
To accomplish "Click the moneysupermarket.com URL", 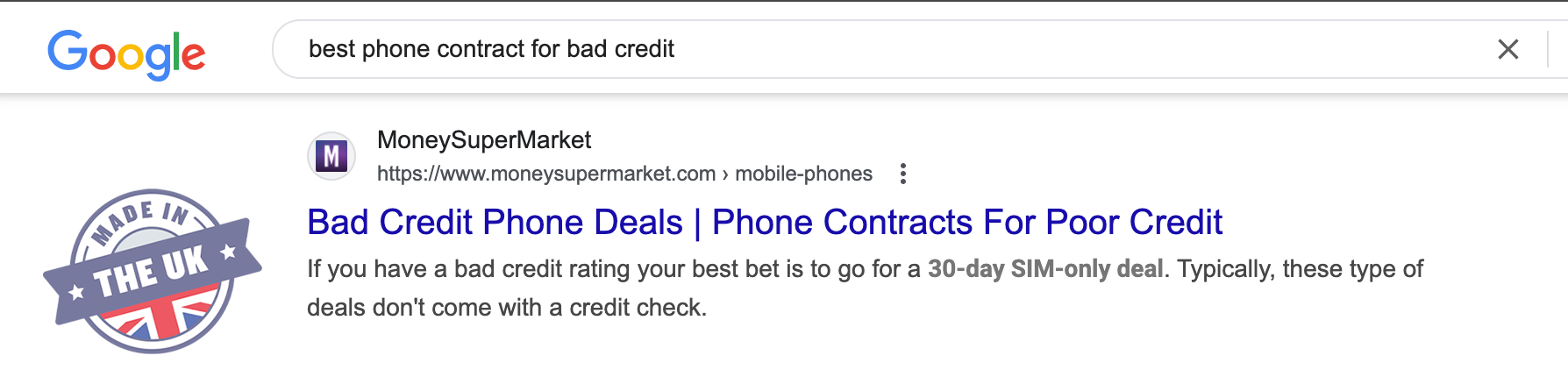I will (546, 174).
